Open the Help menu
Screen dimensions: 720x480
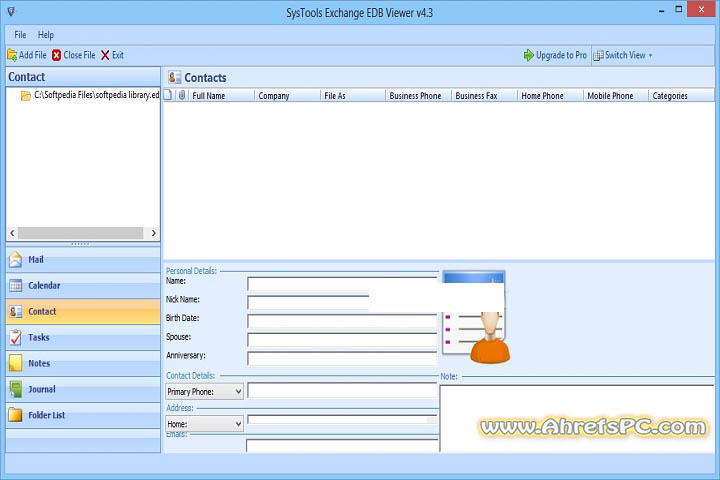pyautogui.click(x=45, y=35)
